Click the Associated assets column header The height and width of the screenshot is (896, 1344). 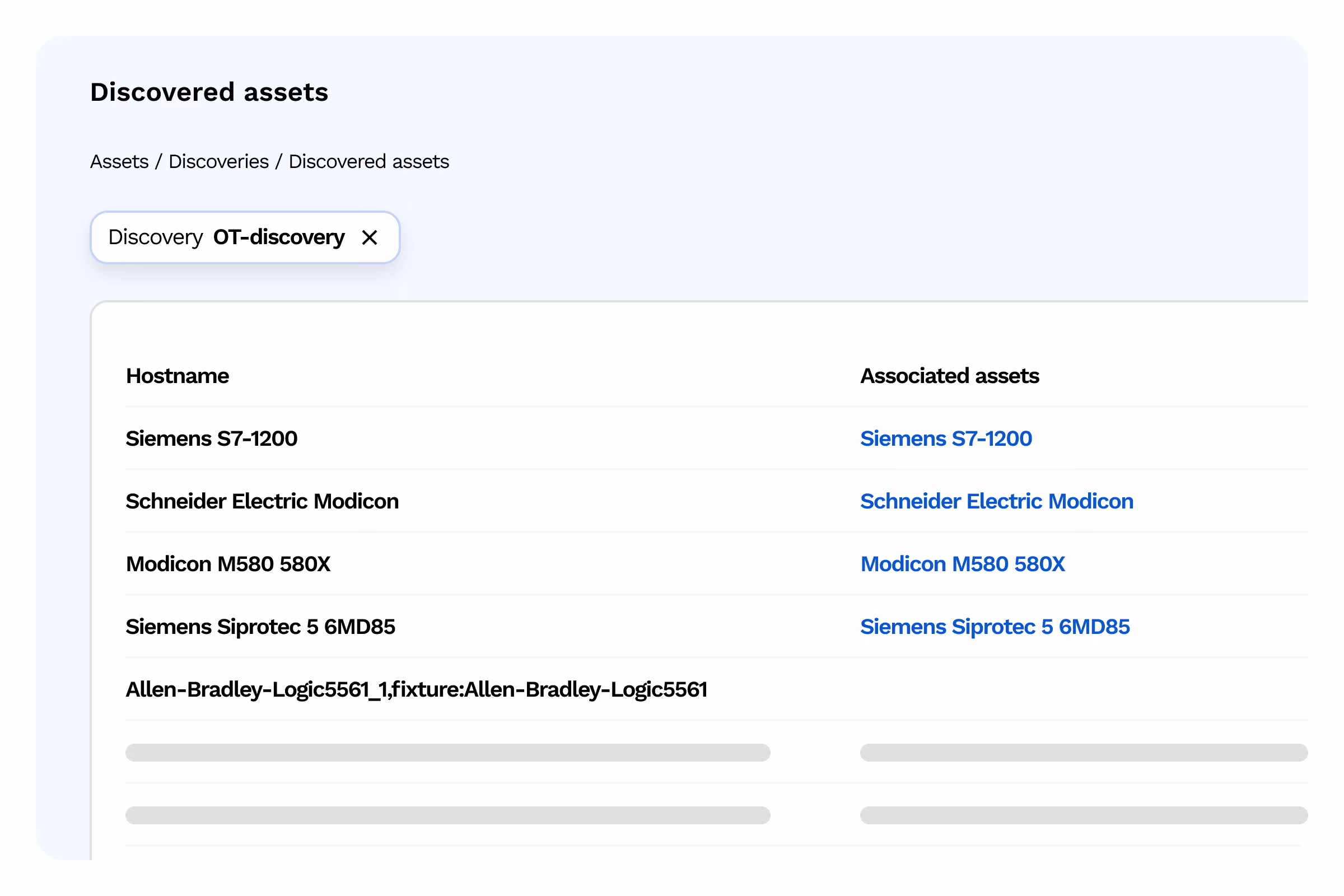click(950, 376)
